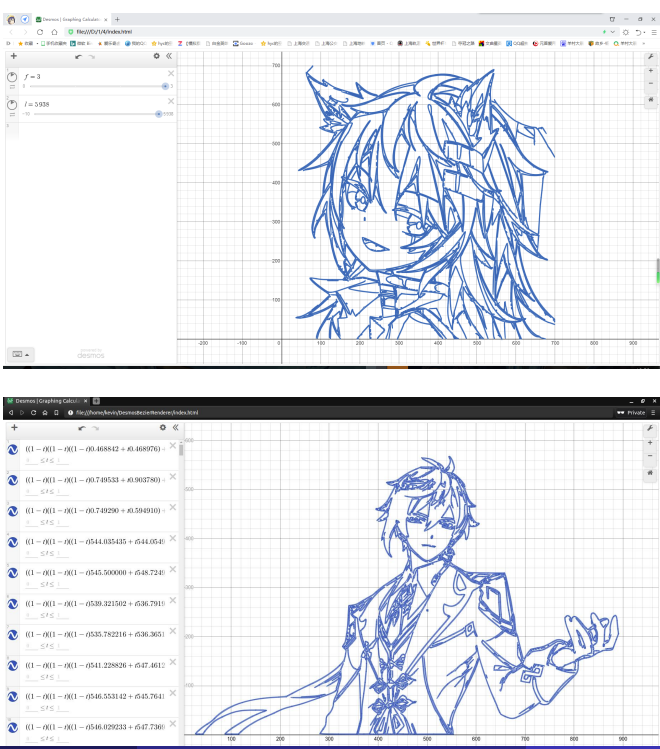The height and width of the screenshot is (749, 660).
Task: Delete the 0.468842 expression row
Action: (x=173, y=446)
